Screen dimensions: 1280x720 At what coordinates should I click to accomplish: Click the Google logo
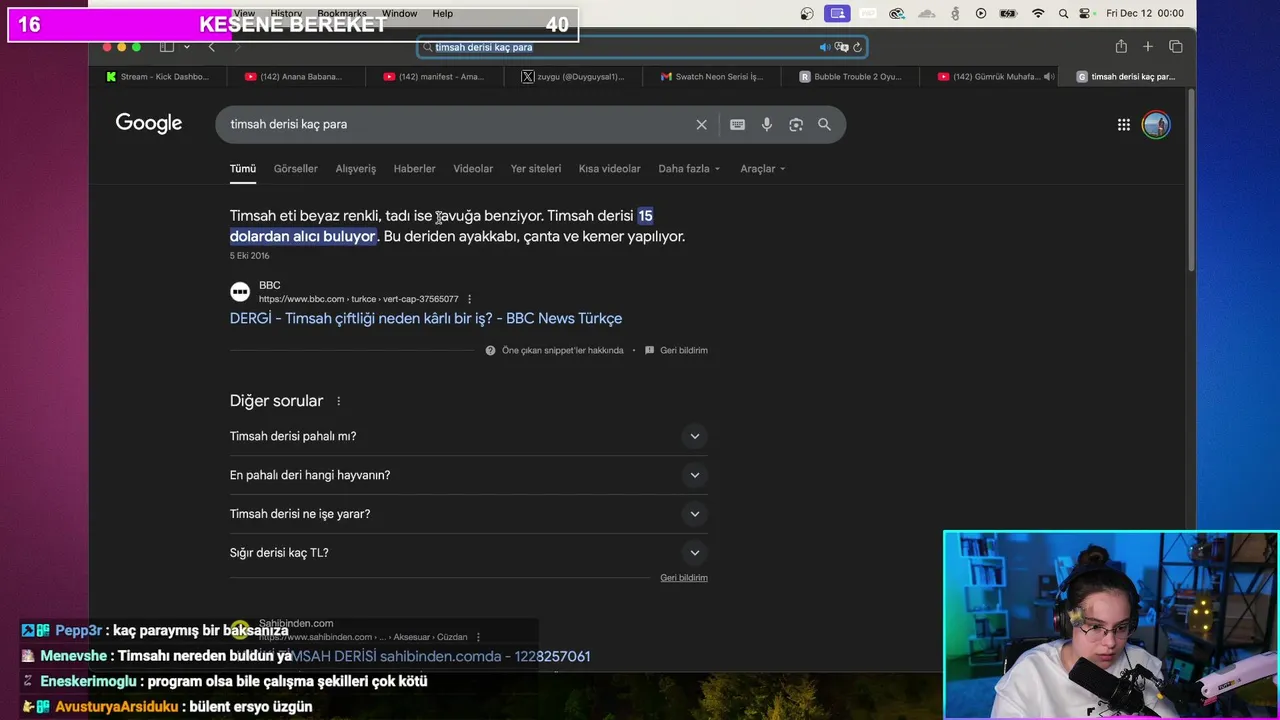(149, 124)
